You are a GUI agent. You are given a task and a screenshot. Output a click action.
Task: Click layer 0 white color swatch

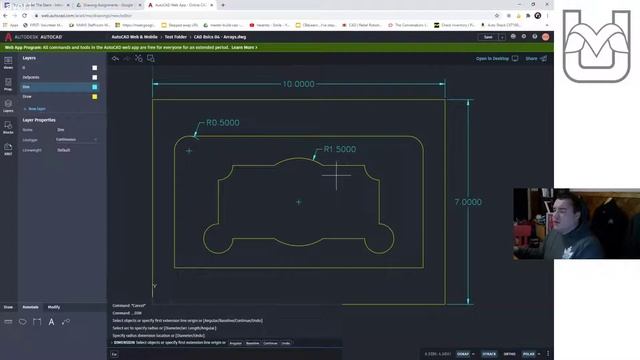(95, 68)
